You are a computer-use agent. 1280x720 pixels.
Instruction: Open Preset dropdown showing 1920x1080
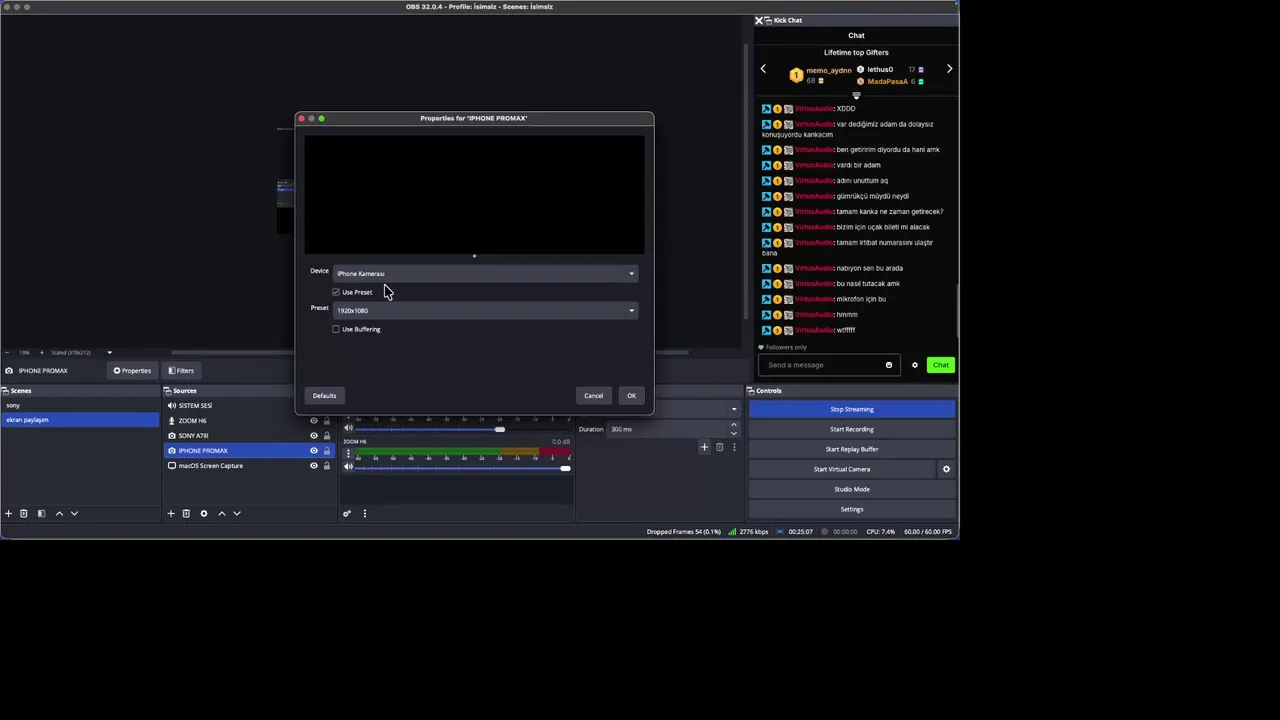485,310
